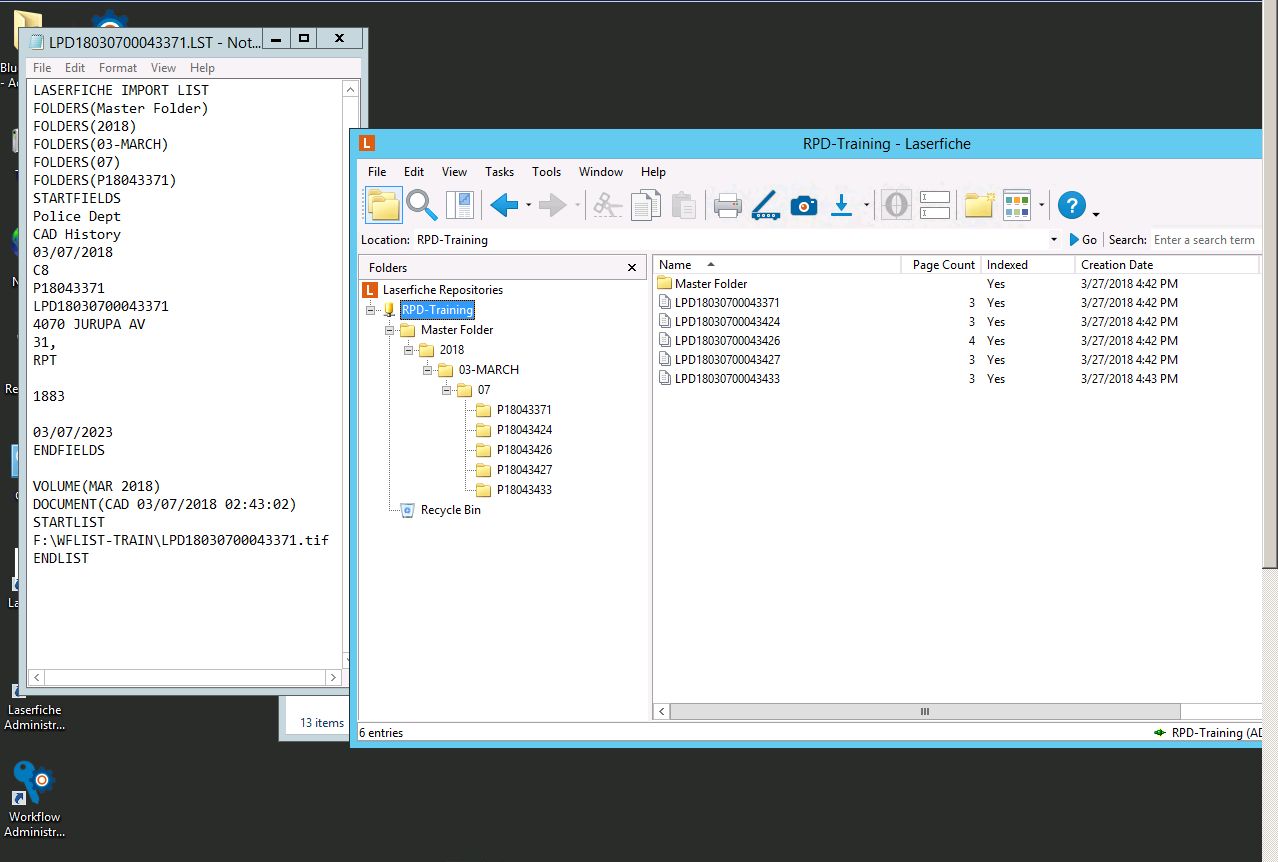Collapse the 03-MARCH folder node
The width and height of the screenshot is (1278, 862).
pos(428,370)
